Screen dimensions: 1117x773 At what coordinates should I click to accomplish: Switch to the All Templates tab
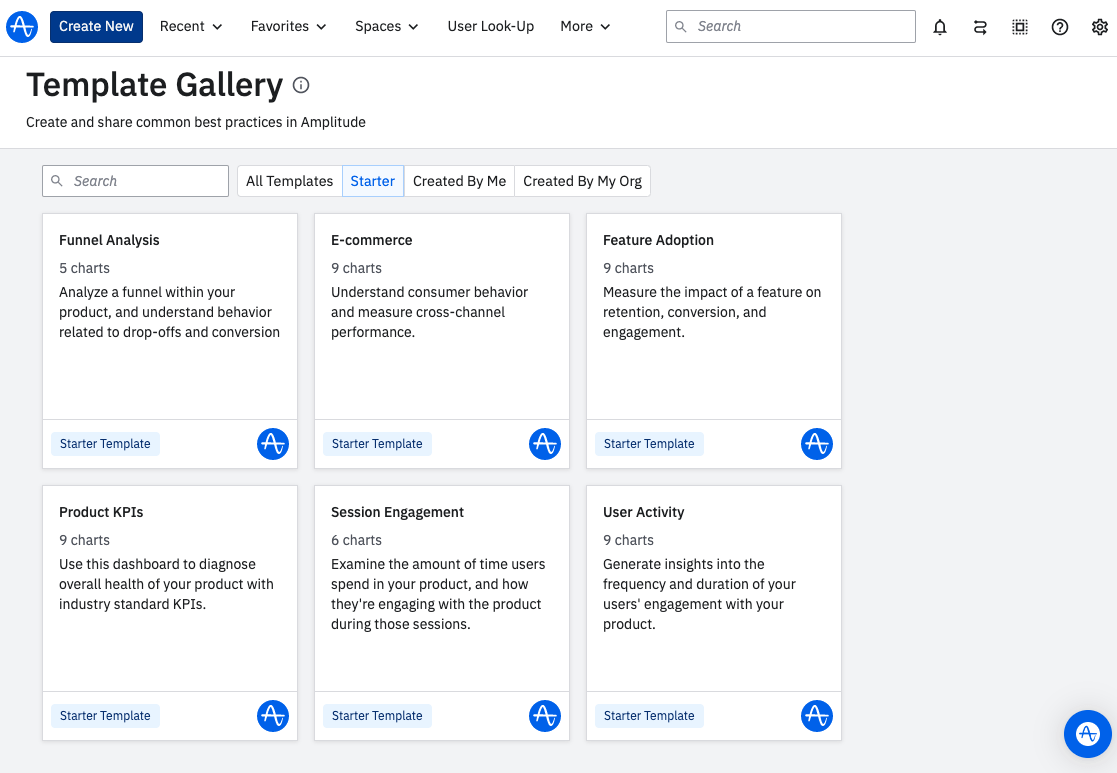click(x=289, y=181)
